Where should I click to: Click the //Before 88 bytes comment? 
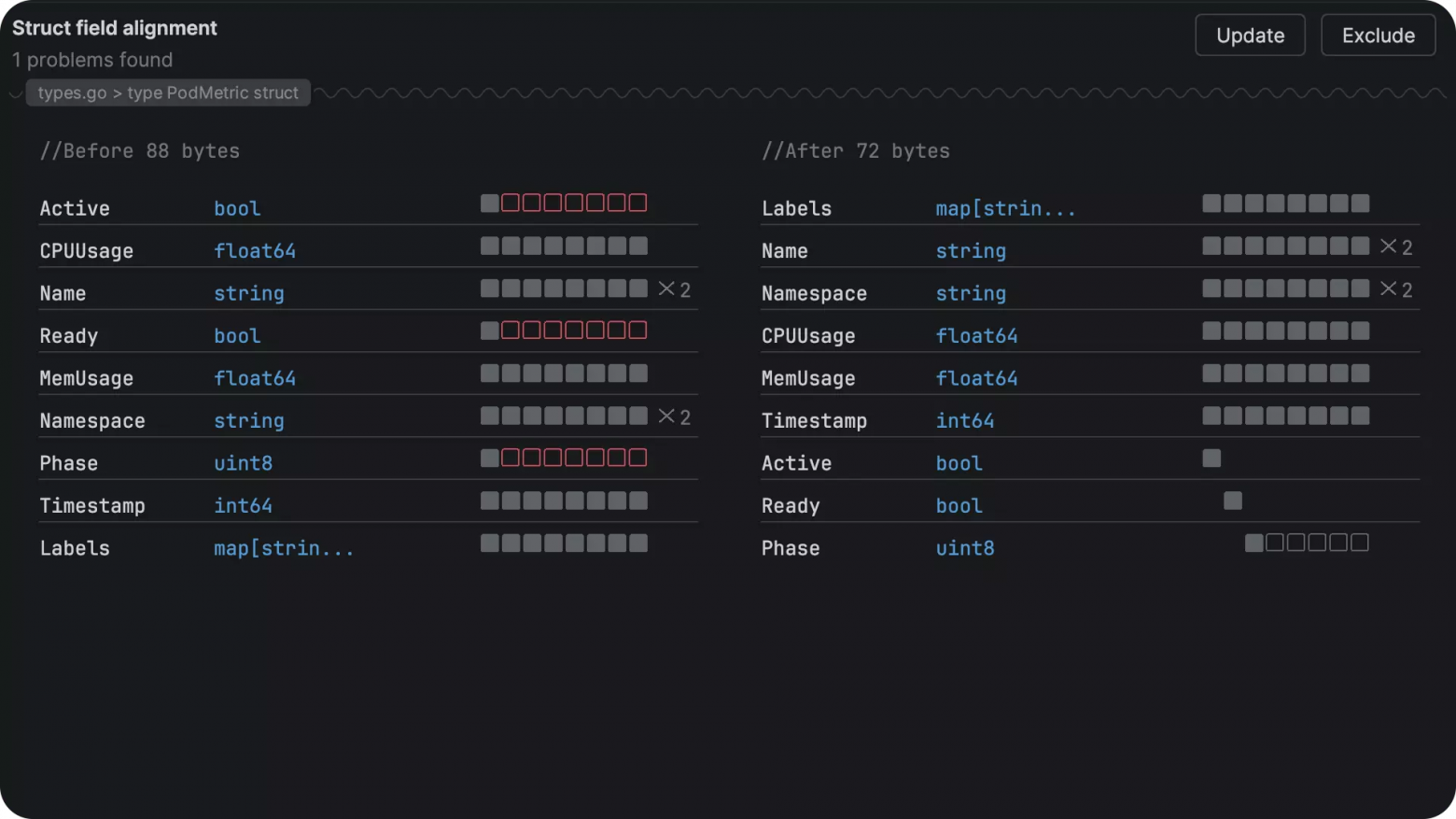[140, 151]
